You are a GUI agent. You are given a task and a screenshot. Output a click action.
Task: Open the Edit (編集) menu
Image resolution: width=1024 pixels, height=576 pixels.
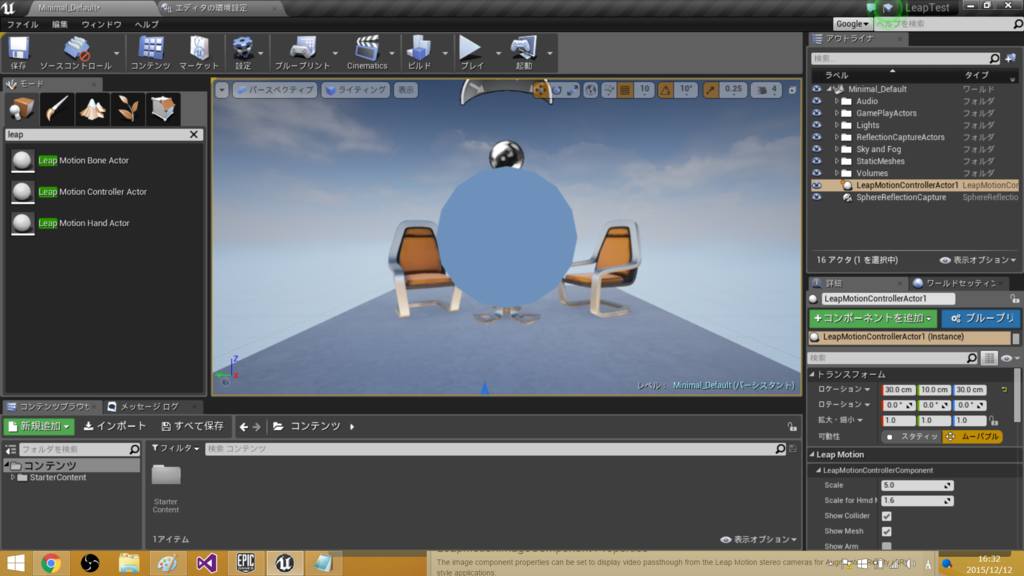[59, 24]
